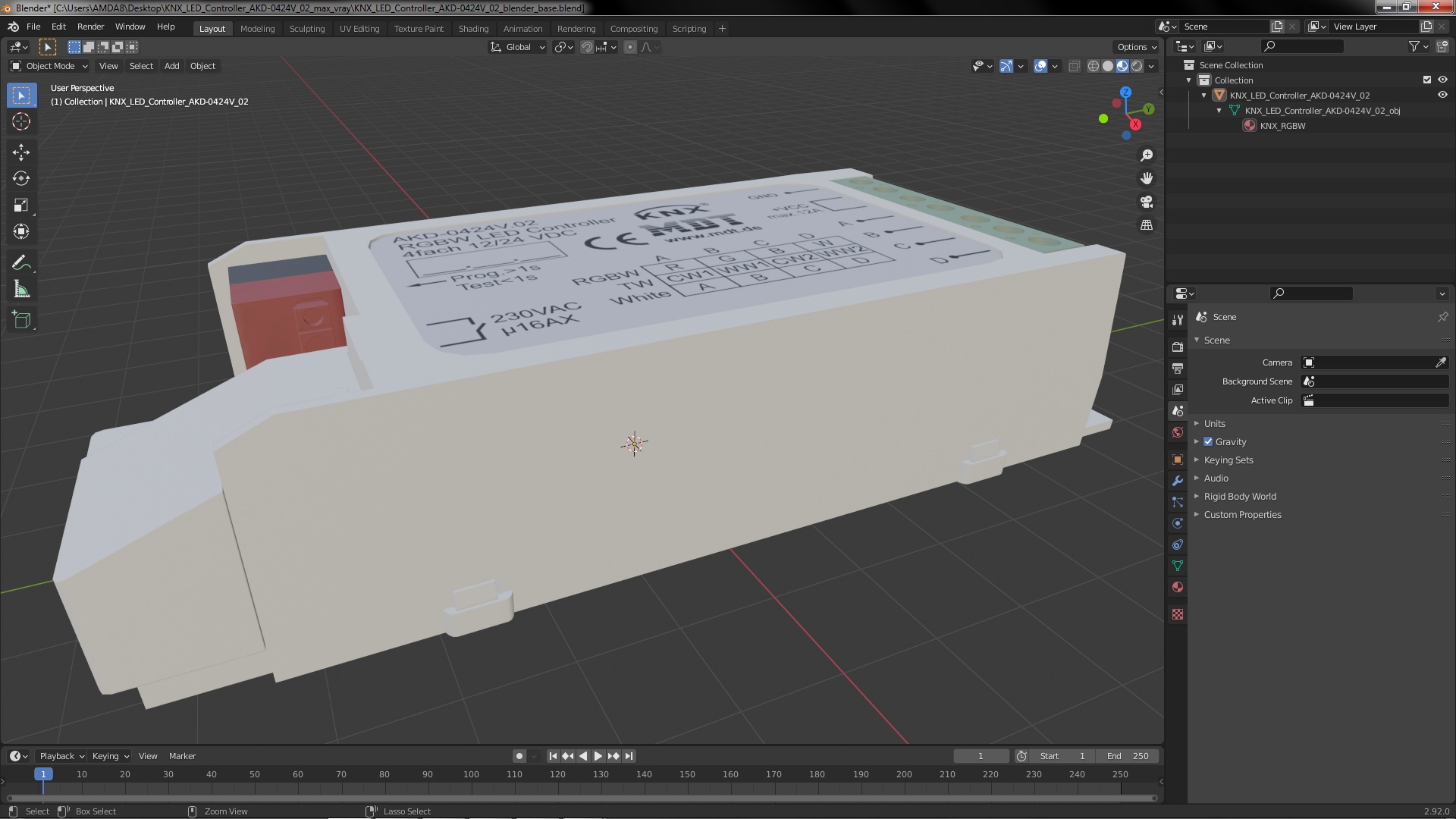The width and height of the screenshot is (1456, 819).
Task: Open Global transform orientation dropdown
Action: (518, 47)
